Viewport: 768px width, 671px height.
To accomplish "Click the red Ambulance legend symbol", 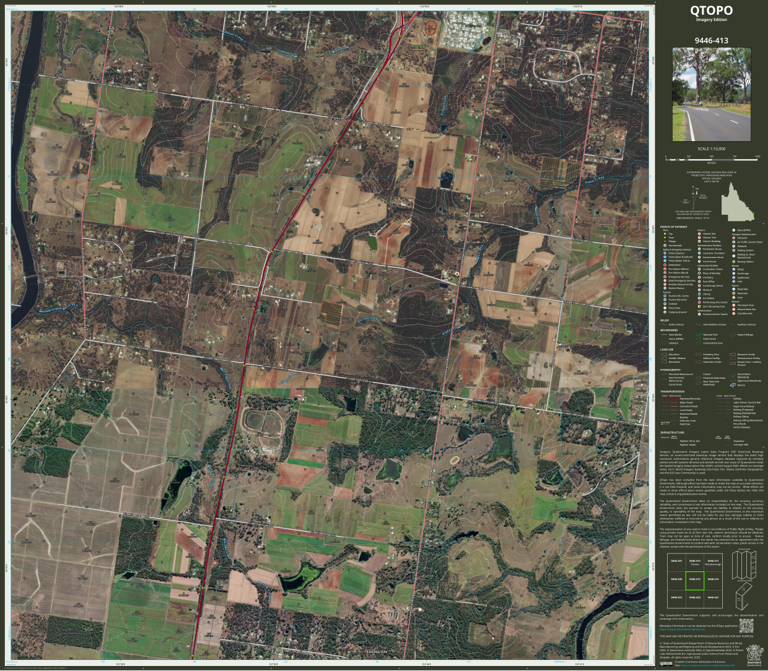I will pos(665,265).
